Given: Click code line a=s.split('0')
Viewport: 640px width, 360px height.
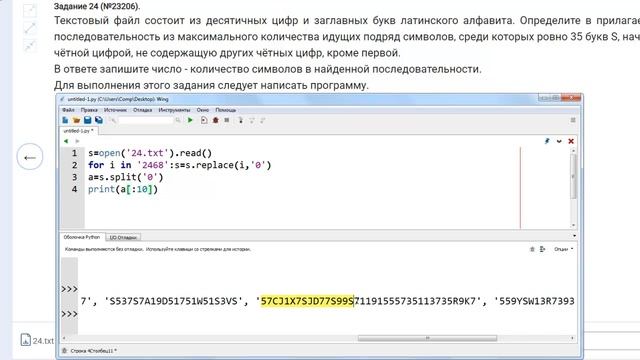Looking at the screenshot, I should click(x=126, y=177).
